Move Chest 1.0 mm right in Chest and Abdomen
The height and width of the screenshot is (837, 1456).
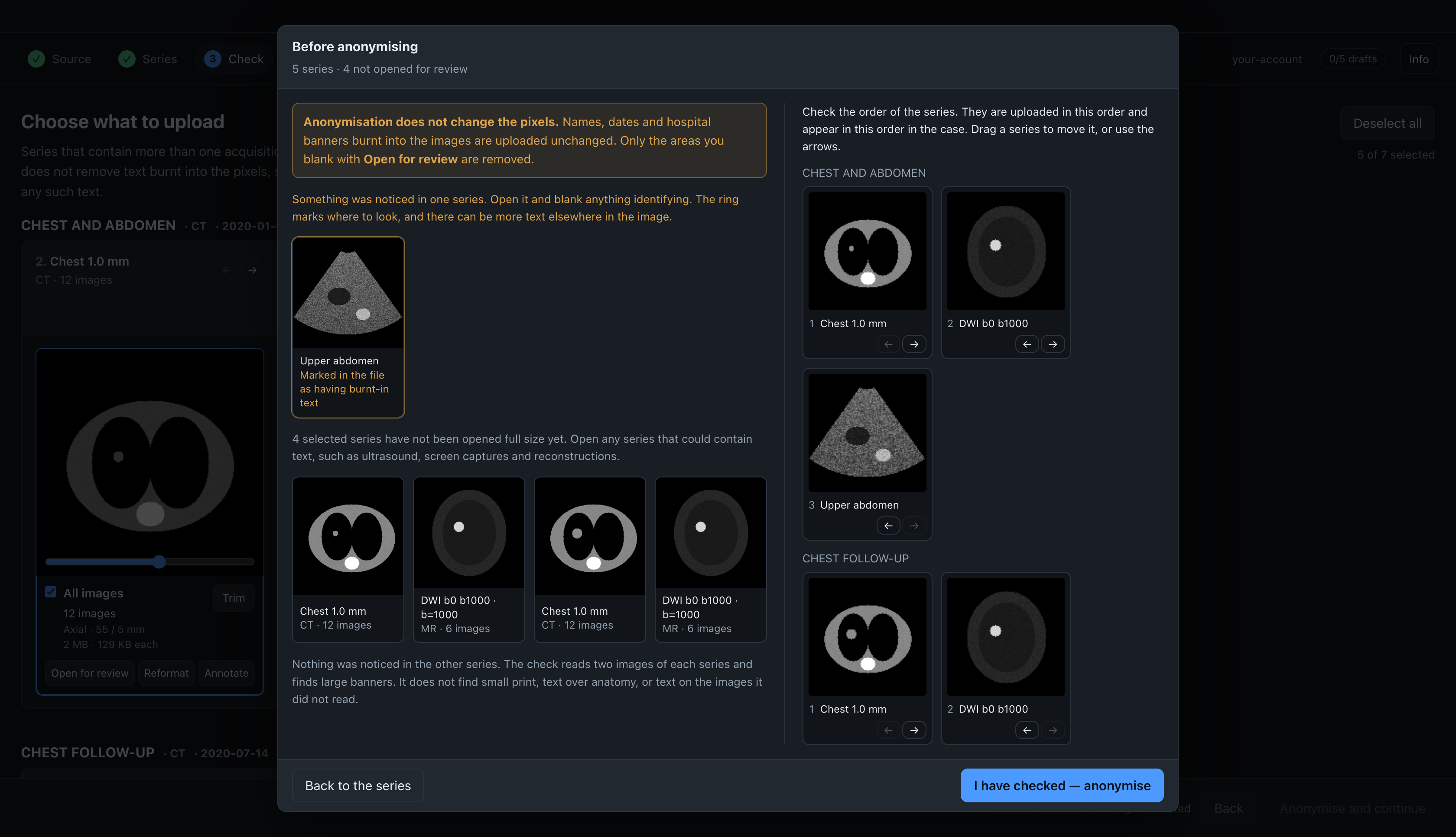914,344
